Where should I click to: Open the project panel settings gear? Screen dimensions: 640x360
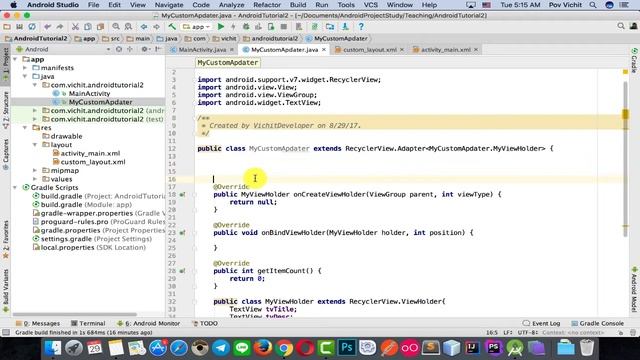click(144, 49)
